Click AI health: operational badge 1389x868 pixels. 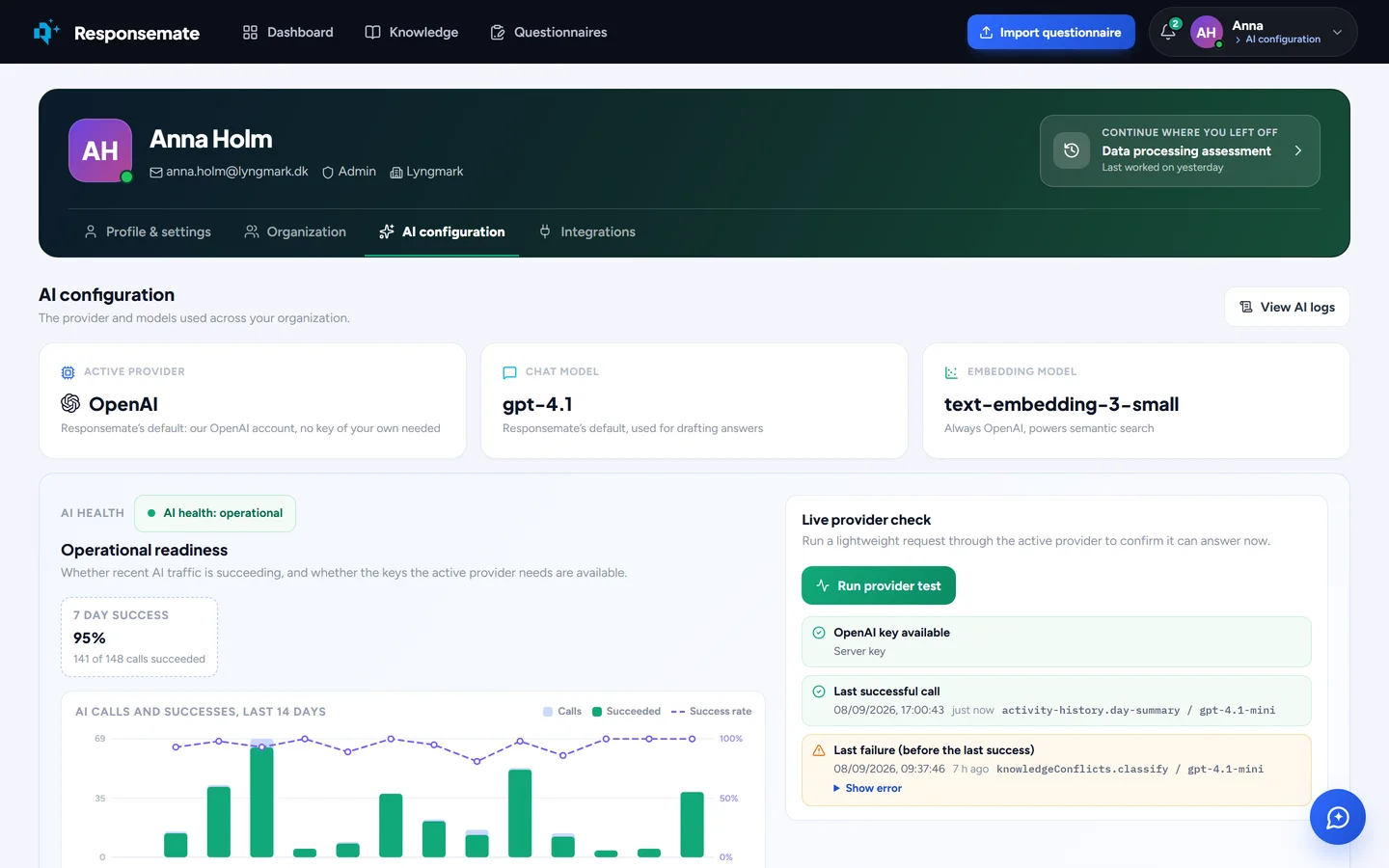tap(215, 513)
